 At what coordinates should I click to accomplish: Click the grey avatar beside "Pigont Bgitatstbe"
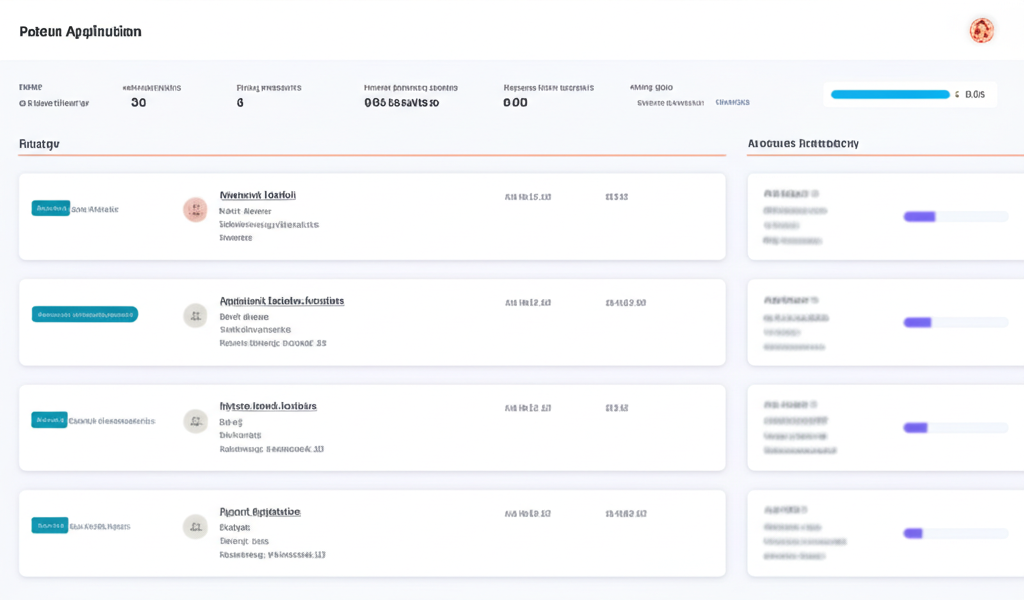tap(195, 526)
